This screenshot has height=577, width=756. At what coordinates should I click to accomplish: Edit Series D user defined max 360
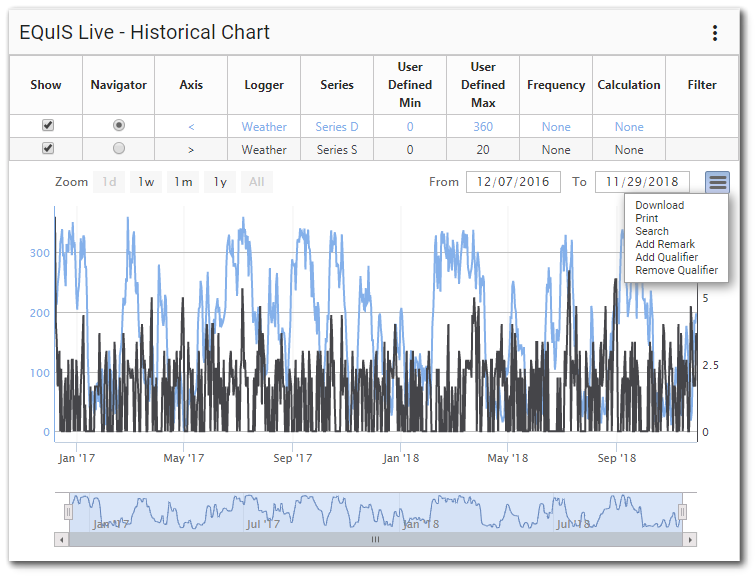tap(483, 127)
